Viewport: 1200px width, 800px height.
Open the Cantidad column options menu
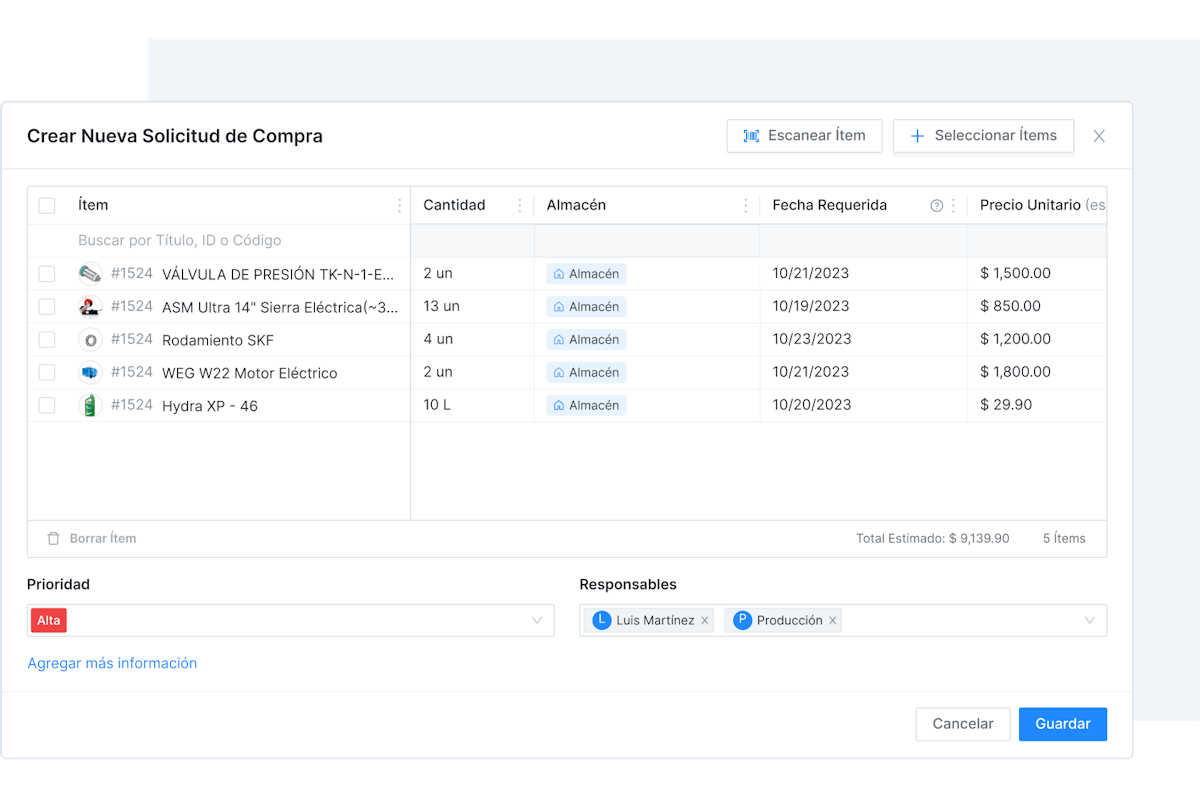(519, 206)
